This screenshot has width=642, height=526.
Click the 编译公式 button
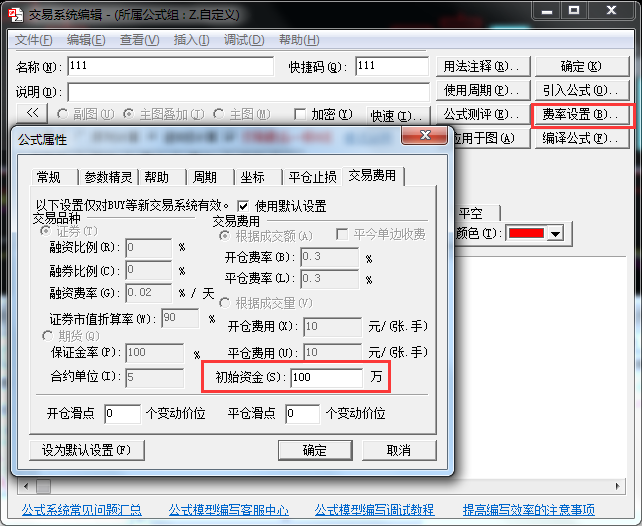[581, 138]
